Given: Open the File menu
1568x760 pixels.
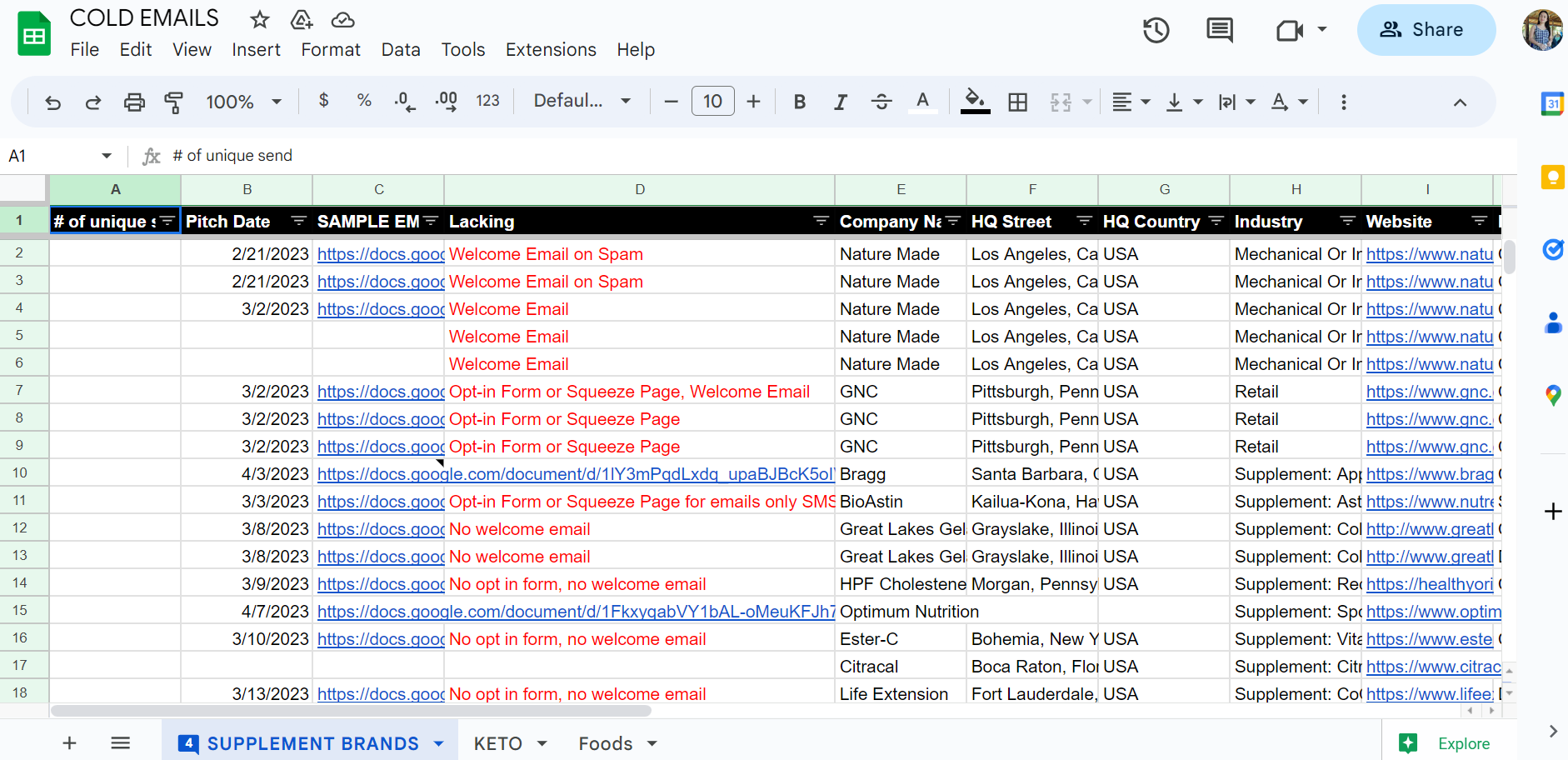Looking at the screenshot, I should pos(85,50).
